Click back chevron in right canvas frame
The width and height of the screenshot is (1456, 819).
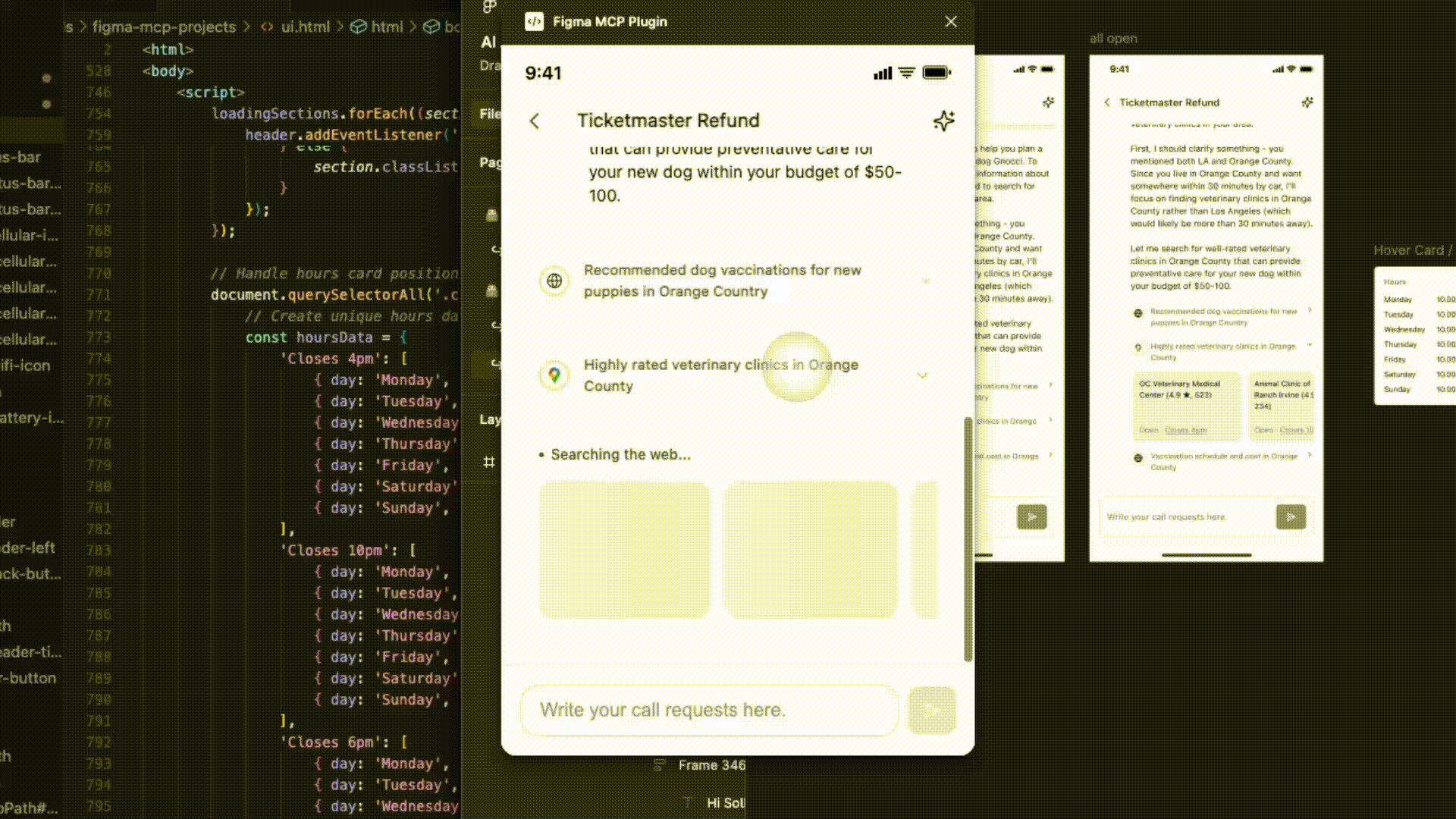1107,102
